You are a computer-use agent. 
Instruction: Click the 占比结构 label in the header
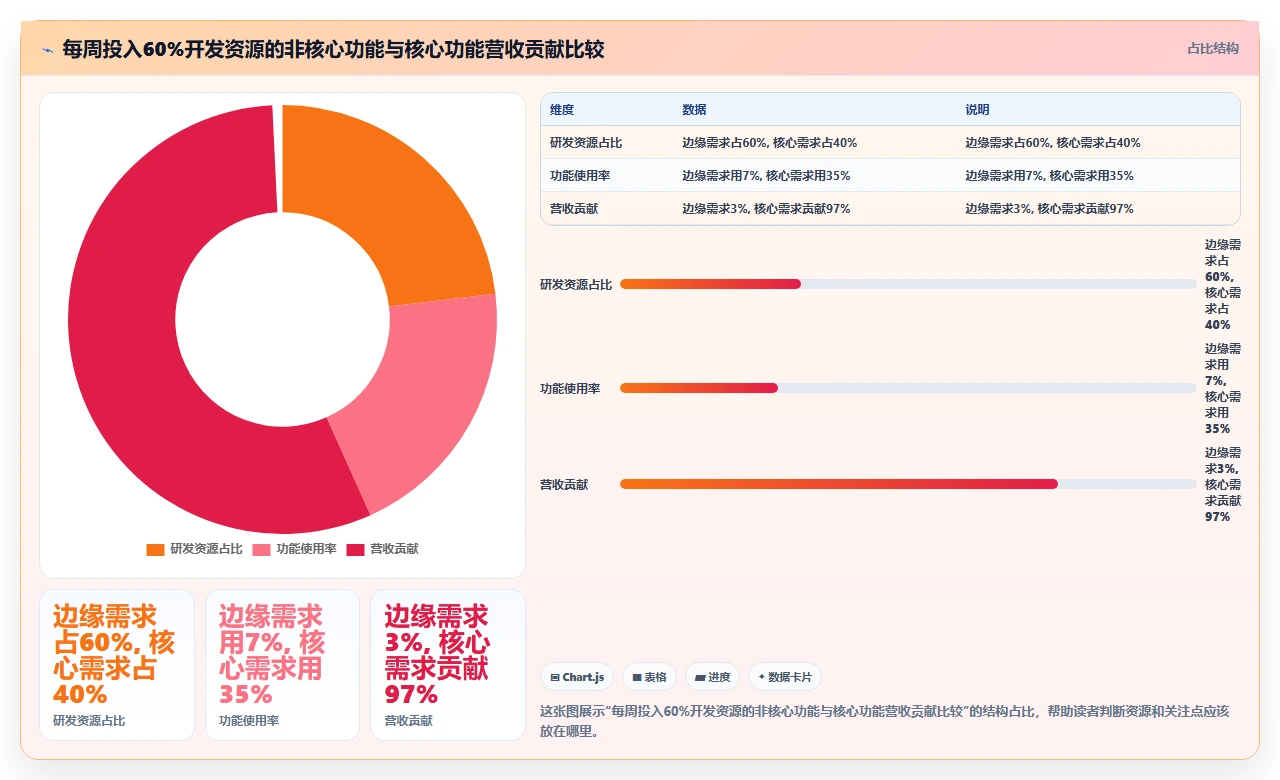point(1213,48)
